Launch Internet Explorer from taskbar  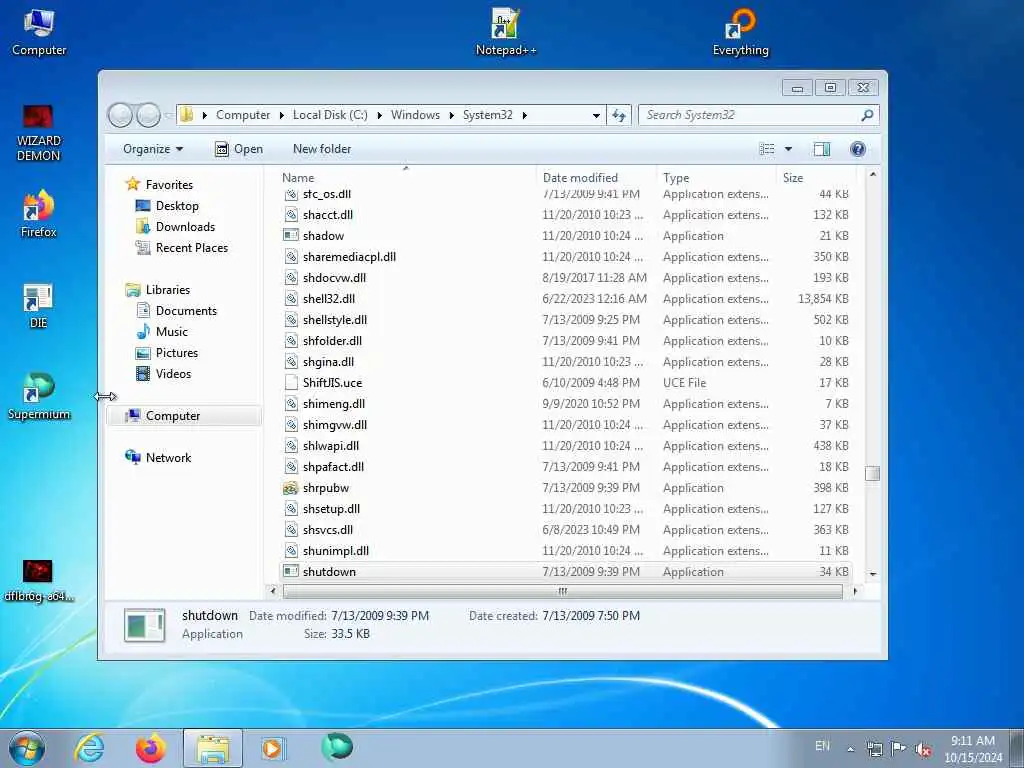coord(89,748)
